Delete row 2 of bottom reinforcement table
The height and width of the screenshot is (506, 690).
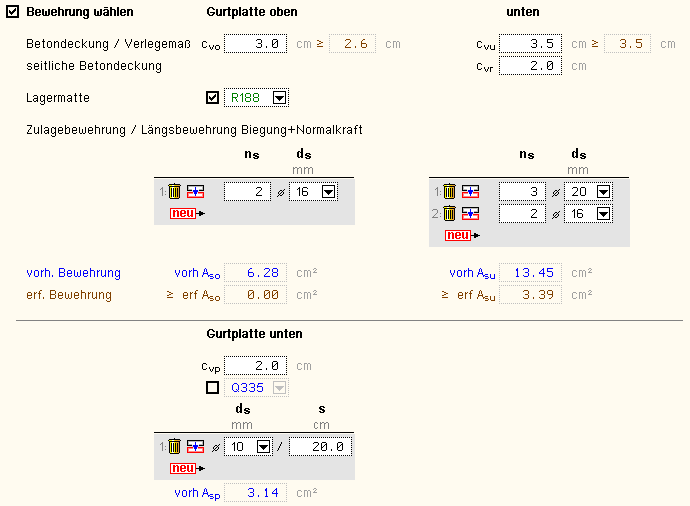pyautogui.click(x=449, y=213)
